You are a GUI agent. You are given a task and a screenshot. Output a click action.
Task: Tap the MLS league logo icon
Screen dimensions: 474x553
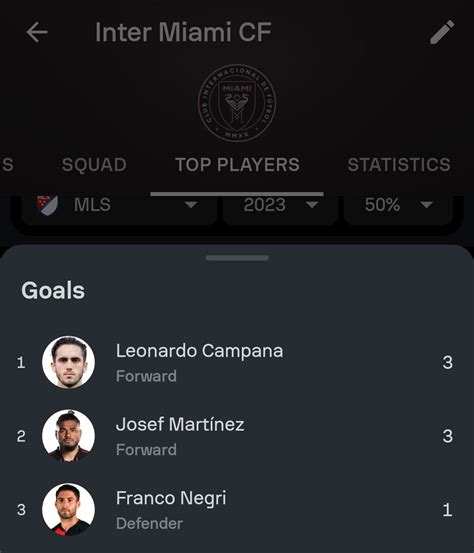[48, 205]
